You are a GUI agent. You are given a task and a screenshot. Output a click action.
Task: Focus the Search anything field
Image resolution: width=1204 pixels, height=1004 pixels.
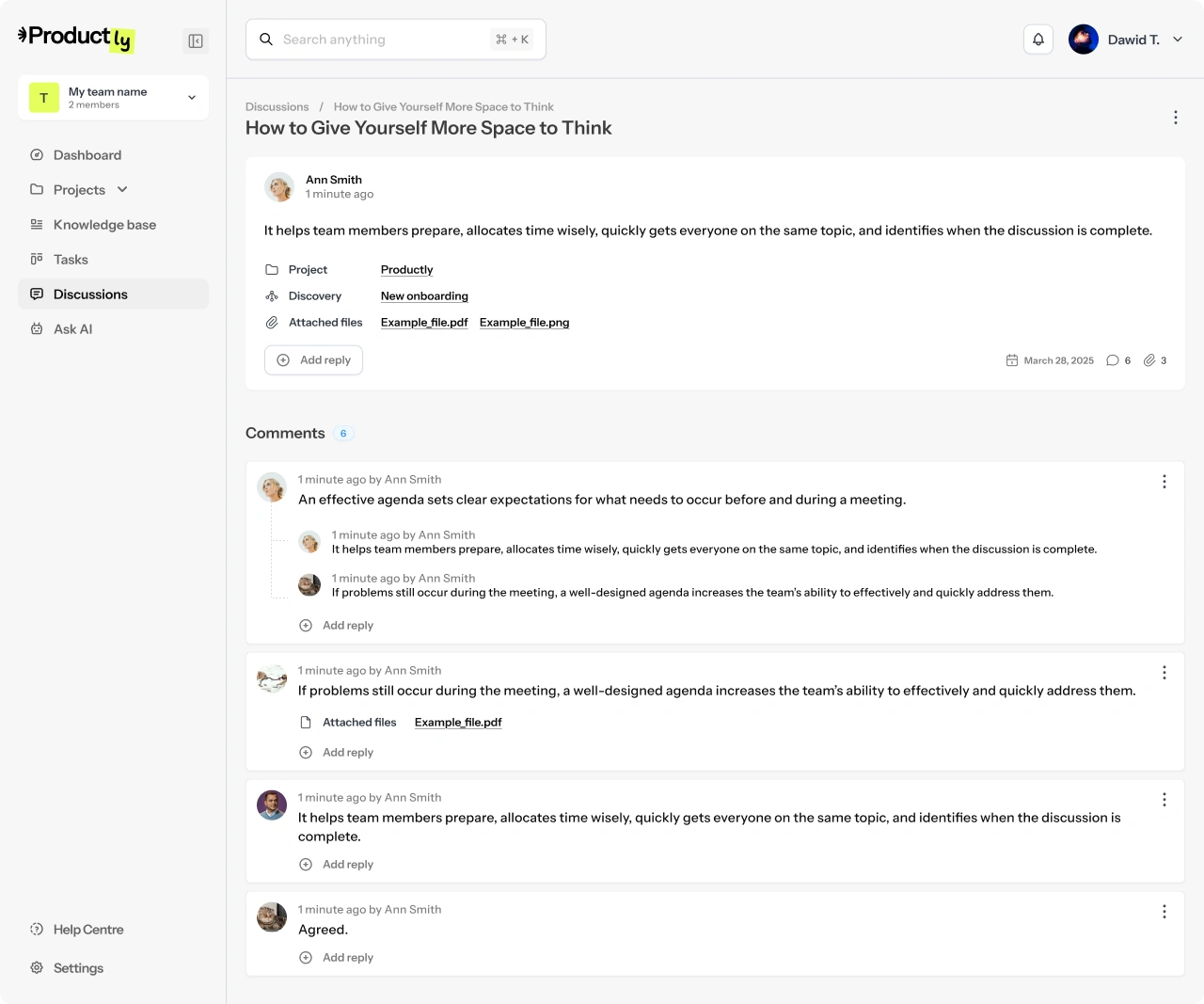pos(386,40)
